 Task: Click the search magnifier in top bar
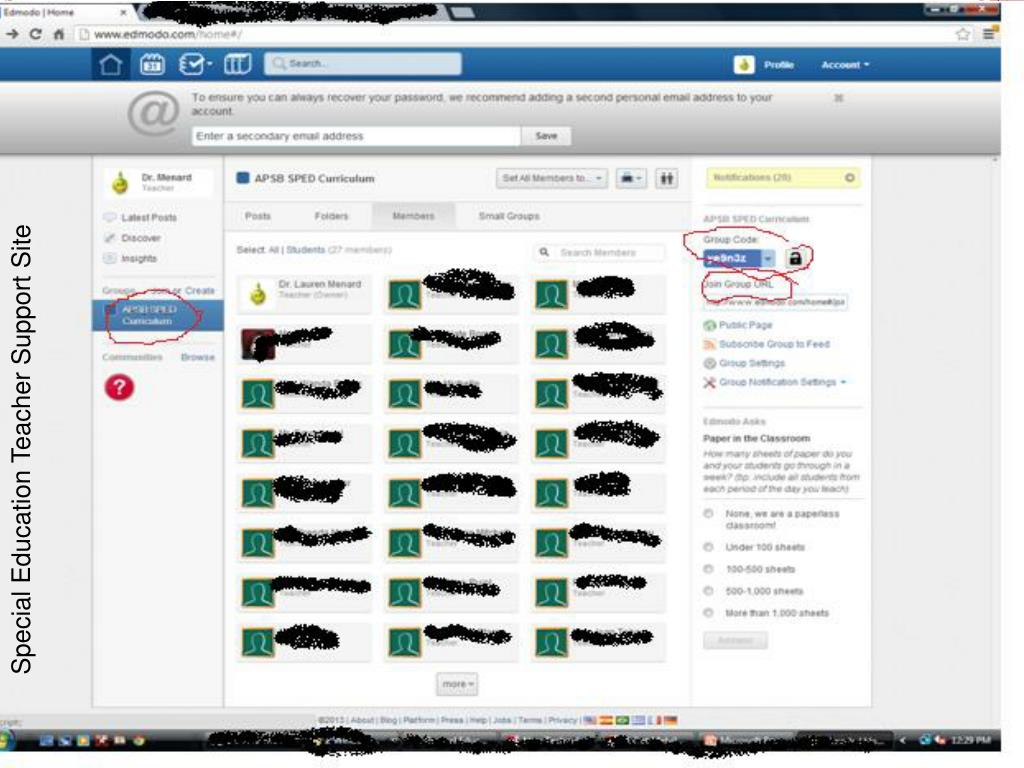[280, 63]
